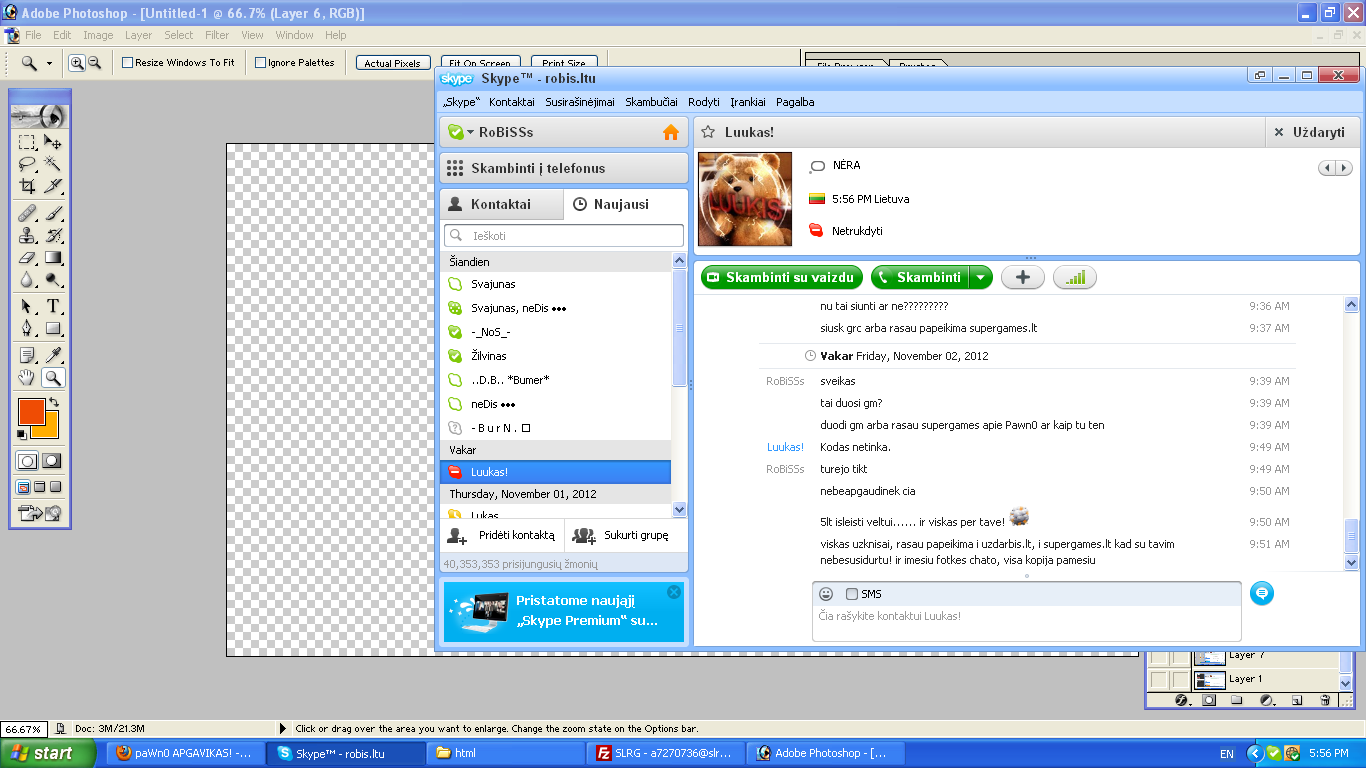
Task: Create a new layer in Layers panel
Action: [x=1296, y=701]
